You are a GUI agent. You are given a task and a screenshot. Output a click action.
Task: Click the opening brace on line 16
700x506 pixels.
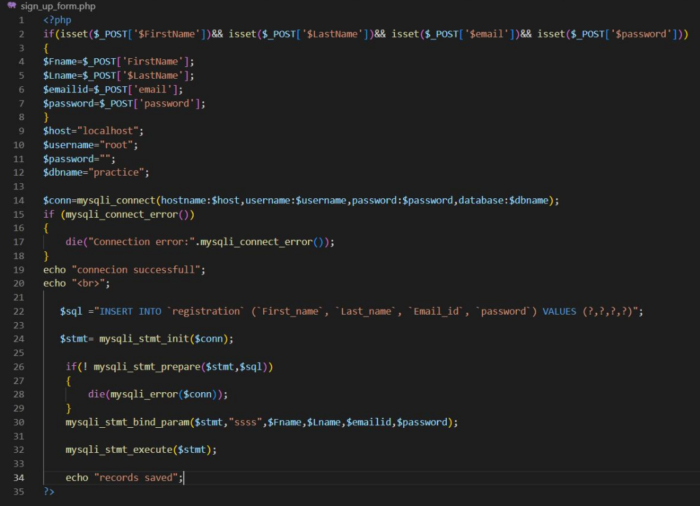coord(46,228)
